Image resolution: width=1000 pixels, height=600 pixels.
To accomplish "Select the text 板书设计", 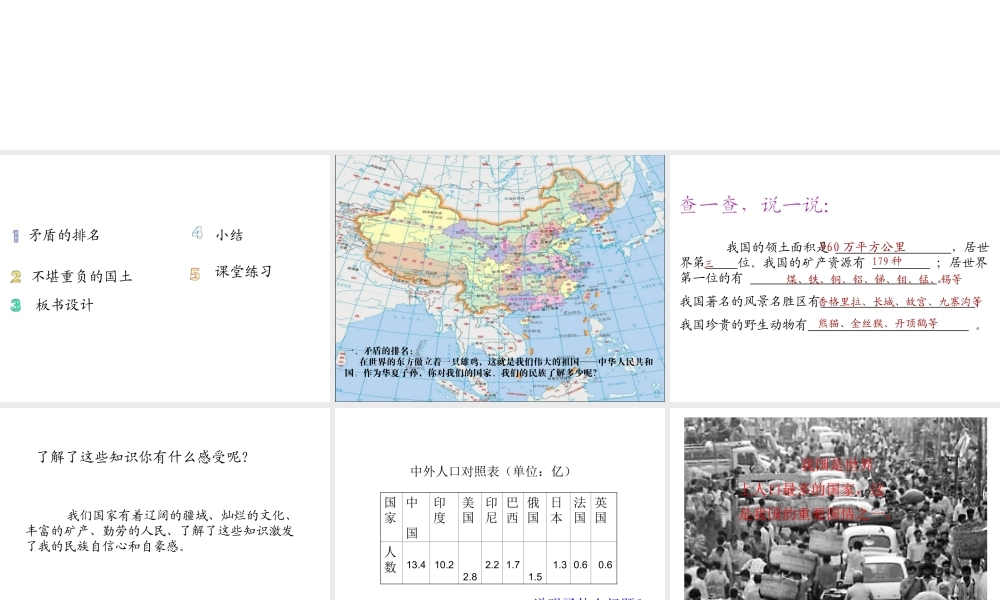I will pos(65,305).
